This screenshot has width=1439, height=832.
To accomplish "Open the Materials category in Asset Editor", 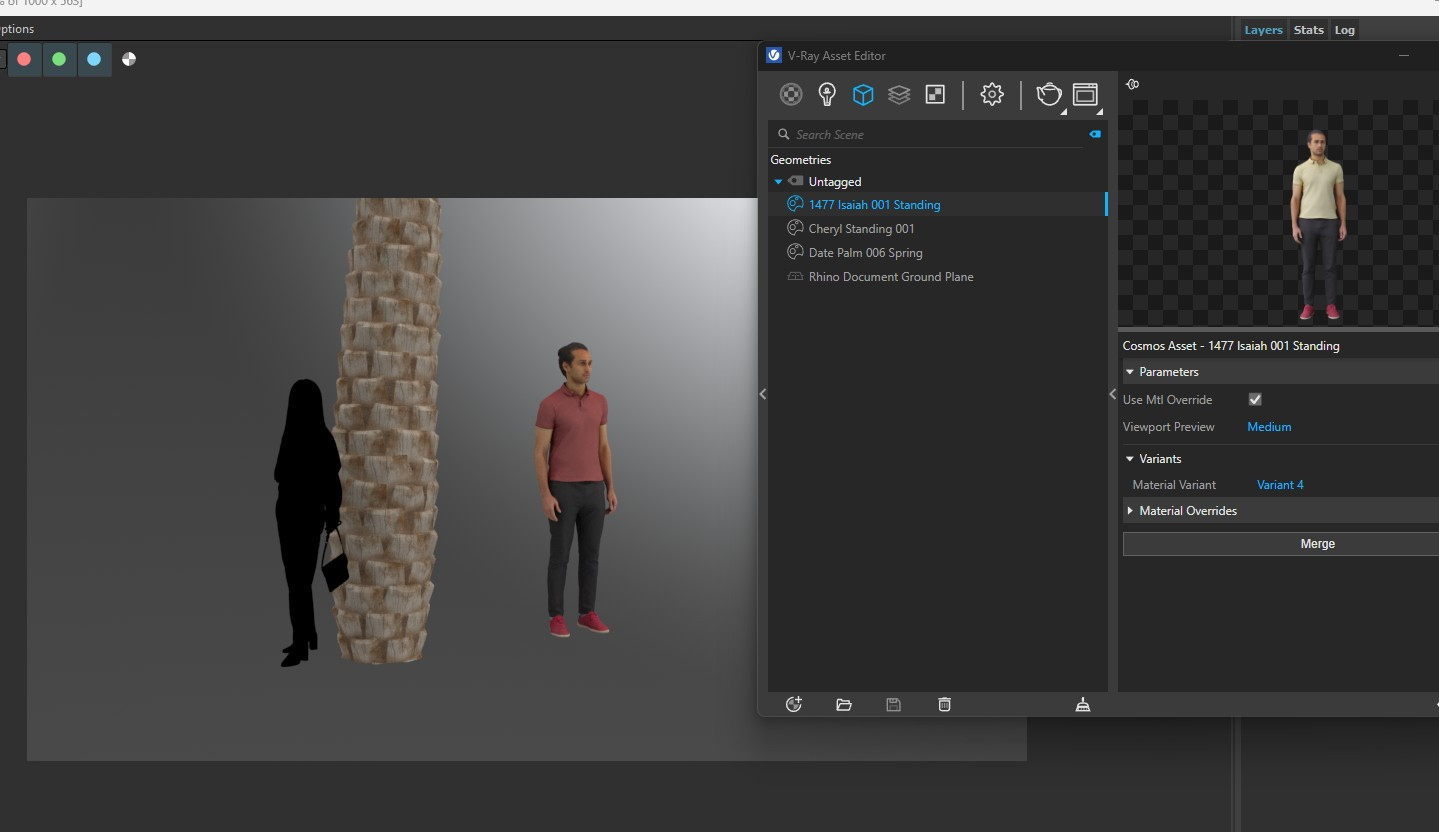I will click(791, 95).
